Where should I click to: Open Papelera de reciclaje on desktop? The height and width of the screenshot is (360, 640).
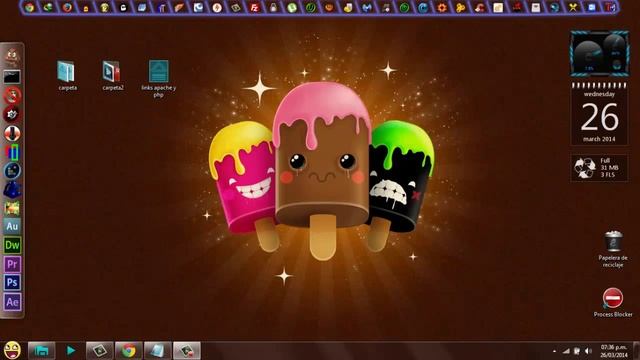(613, 249)
